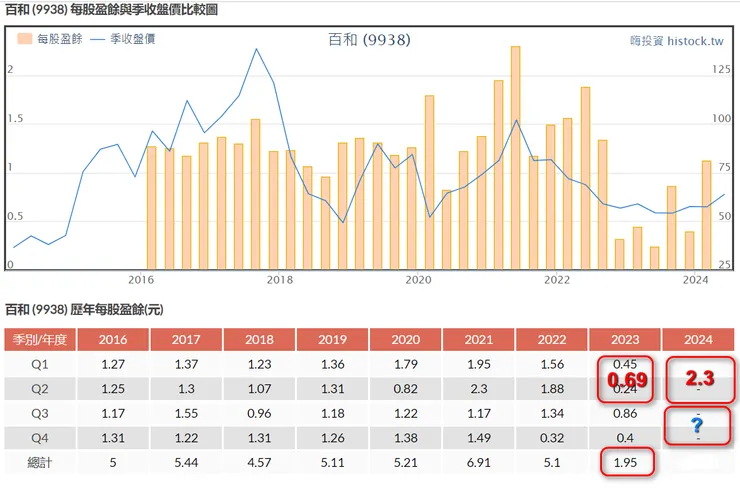Click the 2018 Q3 value 0.96
Screen dimensions: 740x490
coord(259,414)
